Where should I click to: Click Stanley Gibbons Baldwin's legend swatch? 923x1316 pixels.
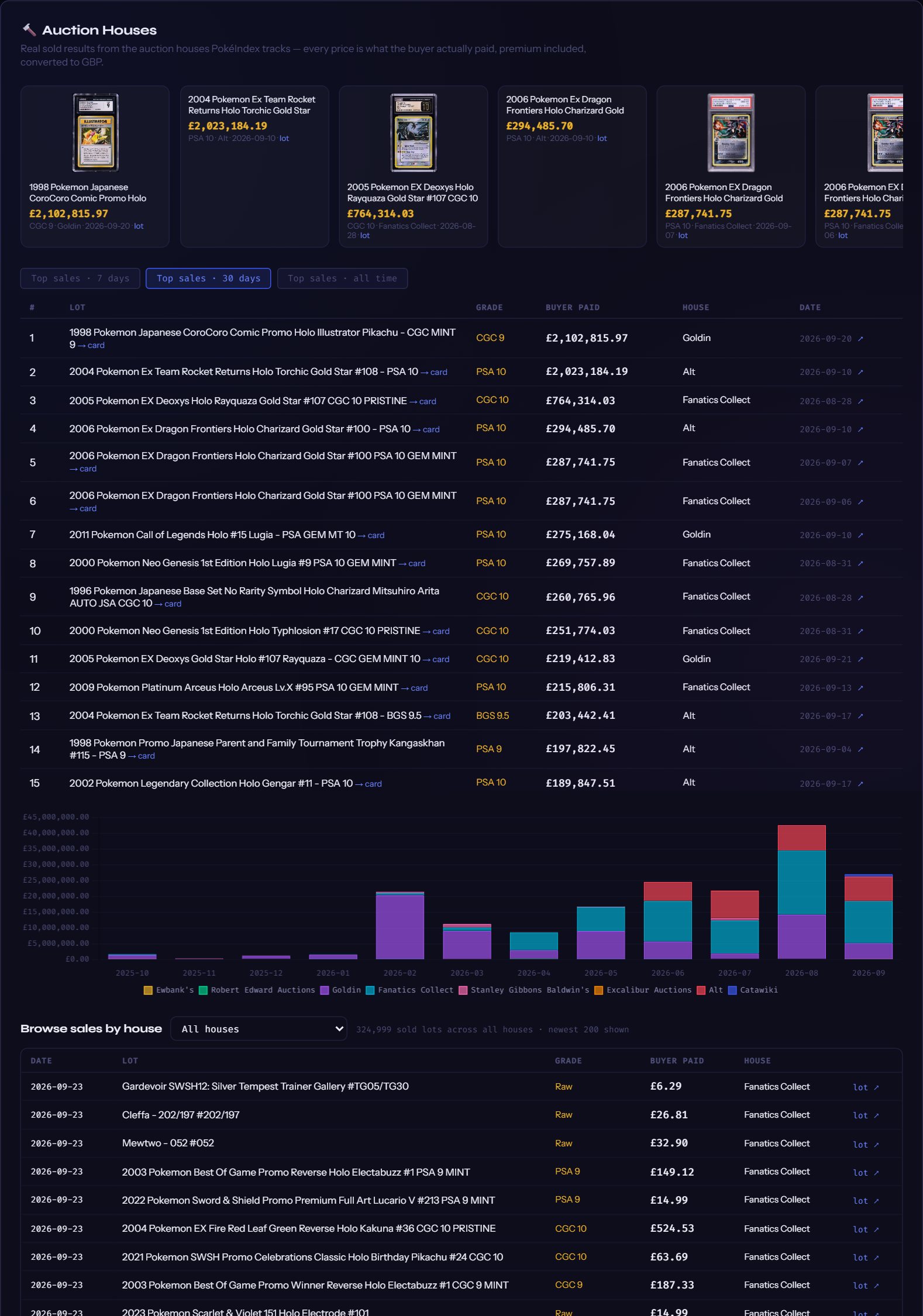463,990
